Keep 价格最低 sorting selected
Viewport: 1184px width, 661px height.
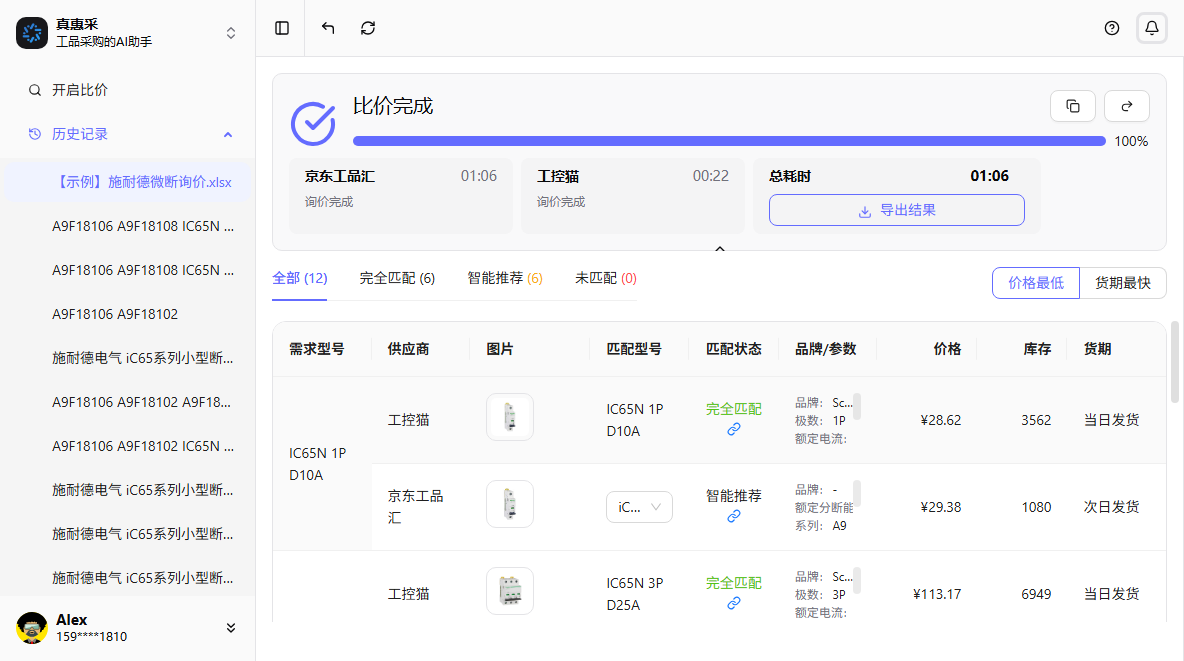click(x=1035, y=283)
